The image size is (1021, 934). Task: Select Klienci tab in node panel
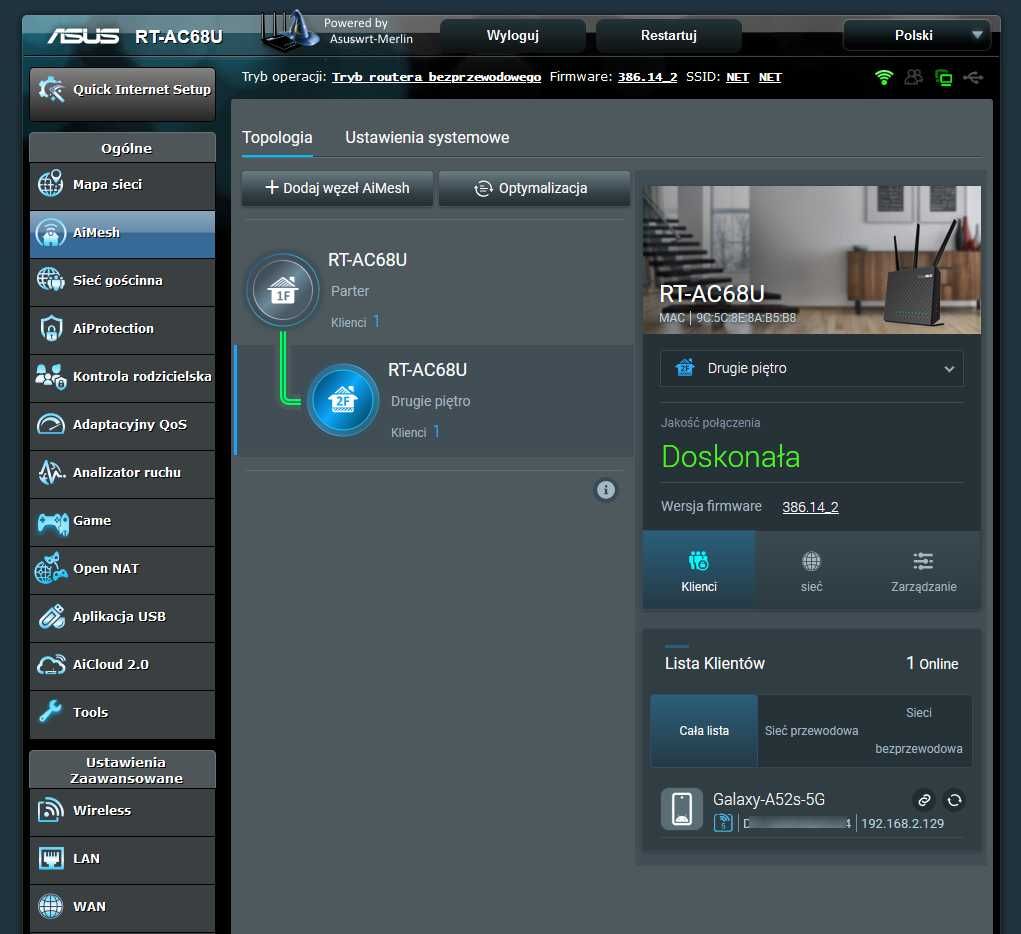click(x=699, y=570)
